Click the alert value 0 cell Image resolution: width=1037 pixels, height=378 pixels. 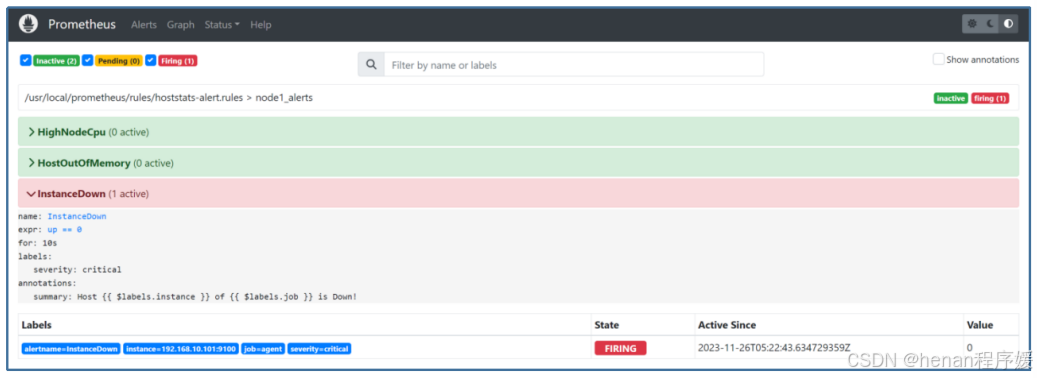pyautogui.click(x=970, y=348)
